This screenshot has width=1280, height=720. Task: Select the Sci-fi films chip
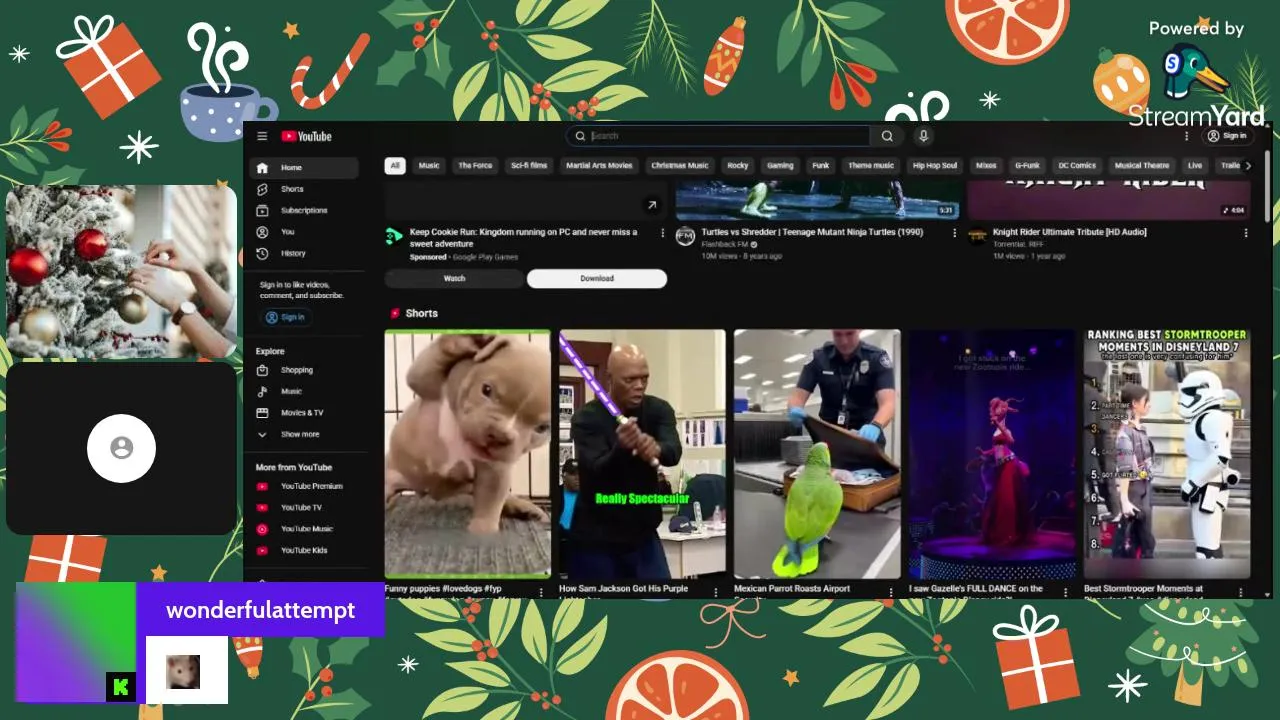[529, 166]
